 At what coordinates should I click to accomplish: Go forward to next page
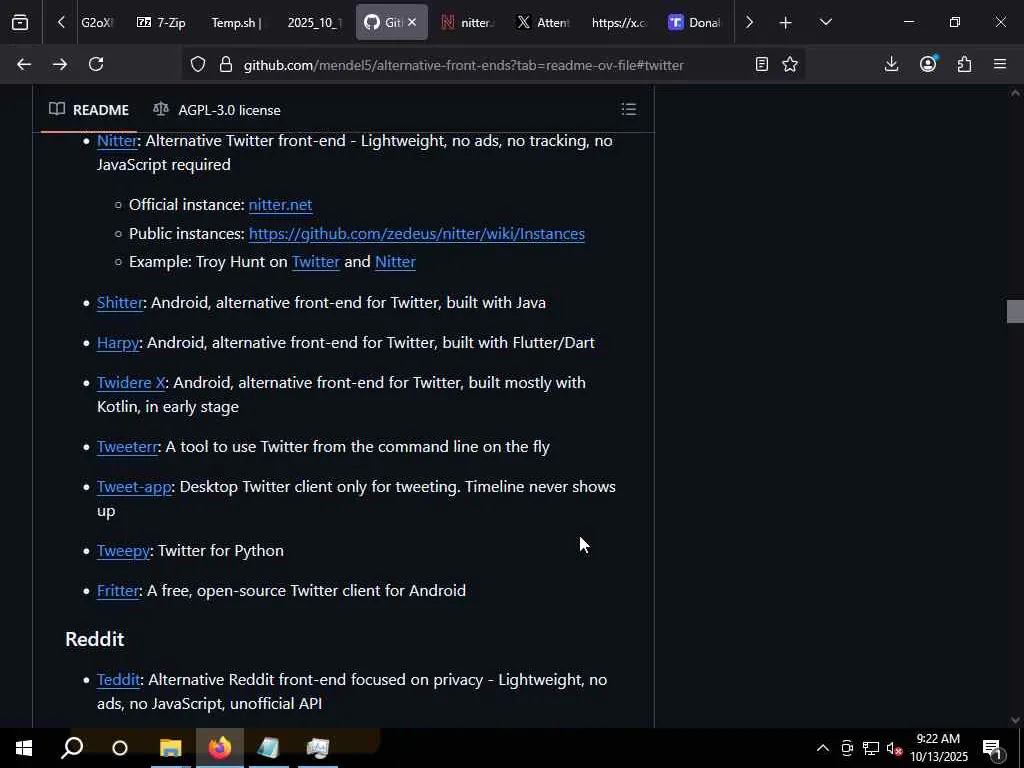(60, 65)
